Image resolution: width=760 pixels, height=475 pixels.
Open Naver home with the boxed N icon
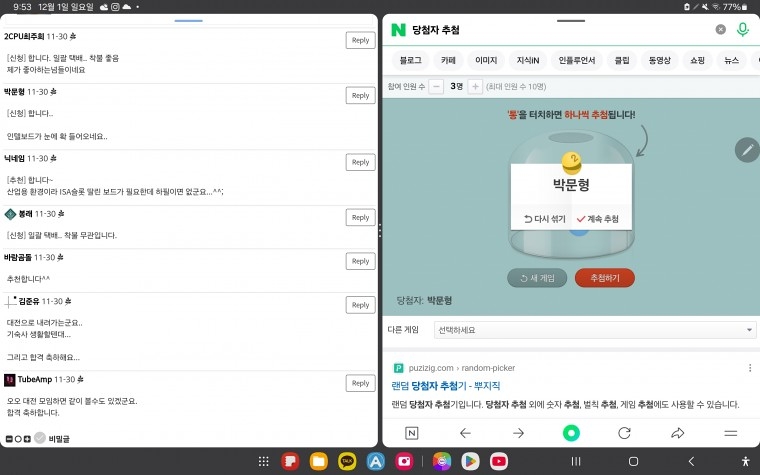412,433
